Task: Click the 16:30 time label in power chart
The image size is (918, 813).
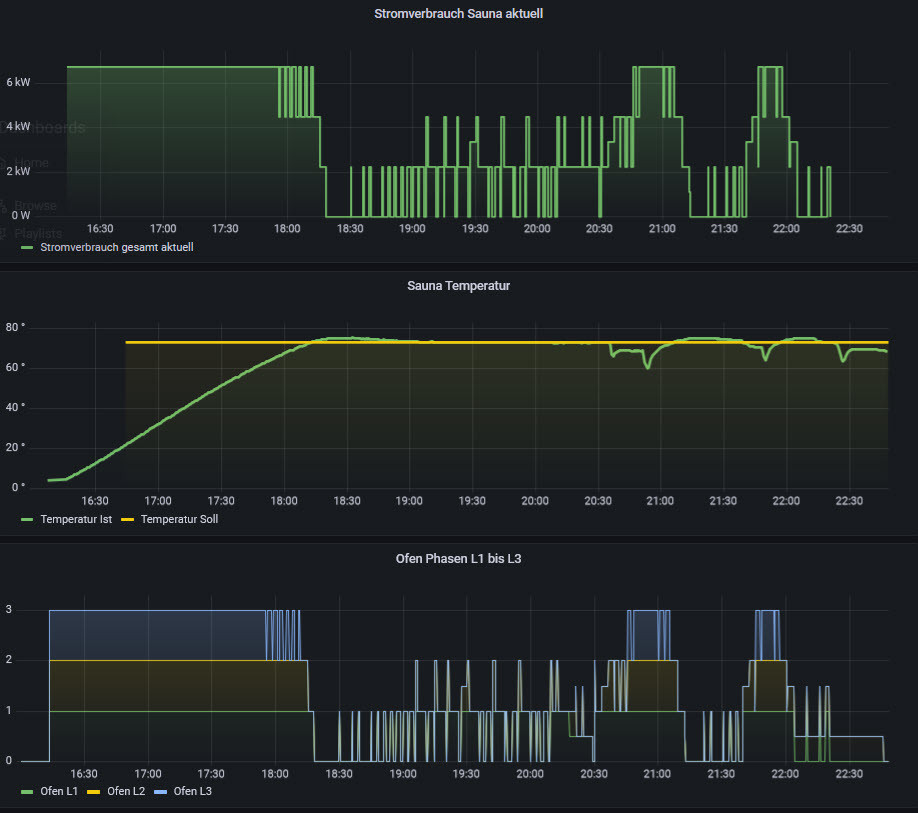Action: coord(100,228)
